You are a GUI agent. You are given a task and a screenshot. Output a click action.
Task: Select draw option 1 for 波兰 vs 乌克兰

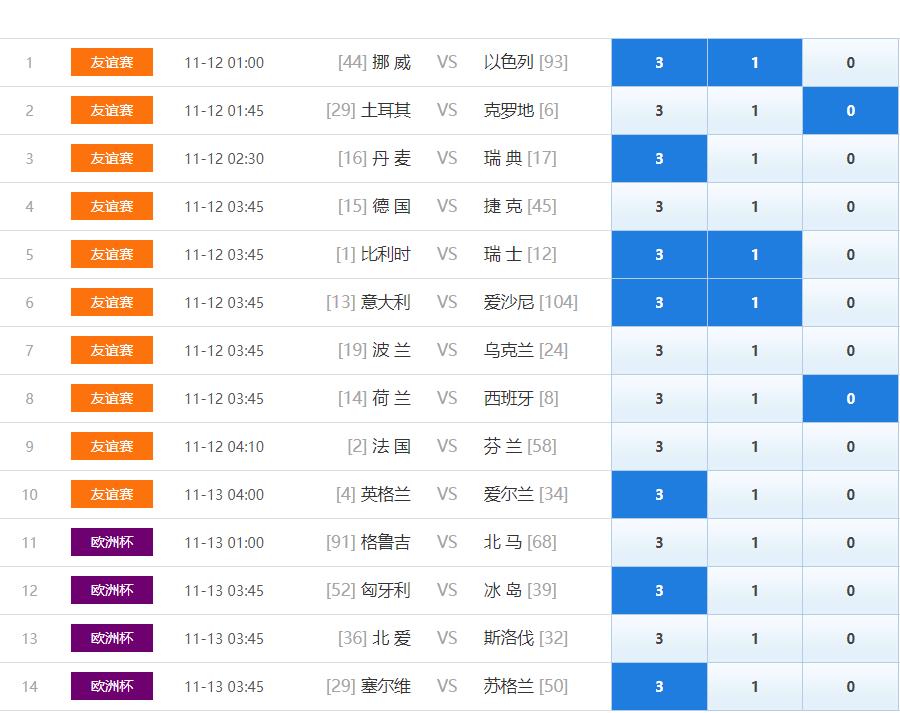(754, 350)
